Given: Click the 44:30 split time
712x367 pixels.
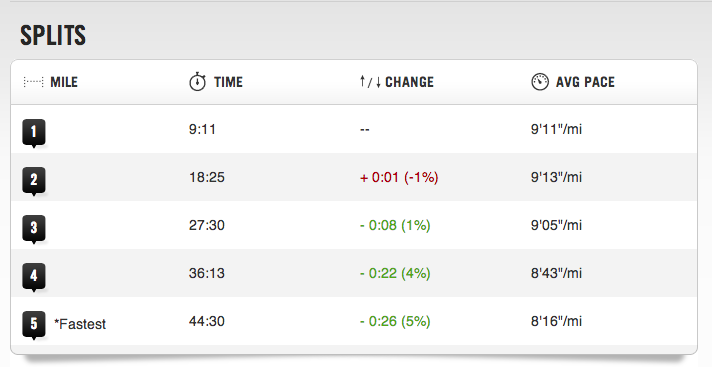Looking at the screenshot, I should pos(207,322).
